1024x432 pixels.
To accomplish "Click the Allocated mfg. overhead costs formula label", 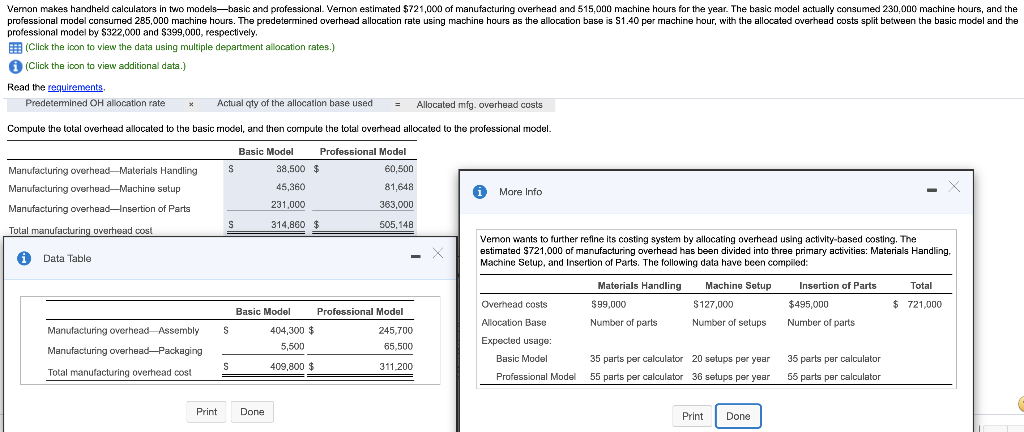I will pyautogui.click(x=479, y=104).
